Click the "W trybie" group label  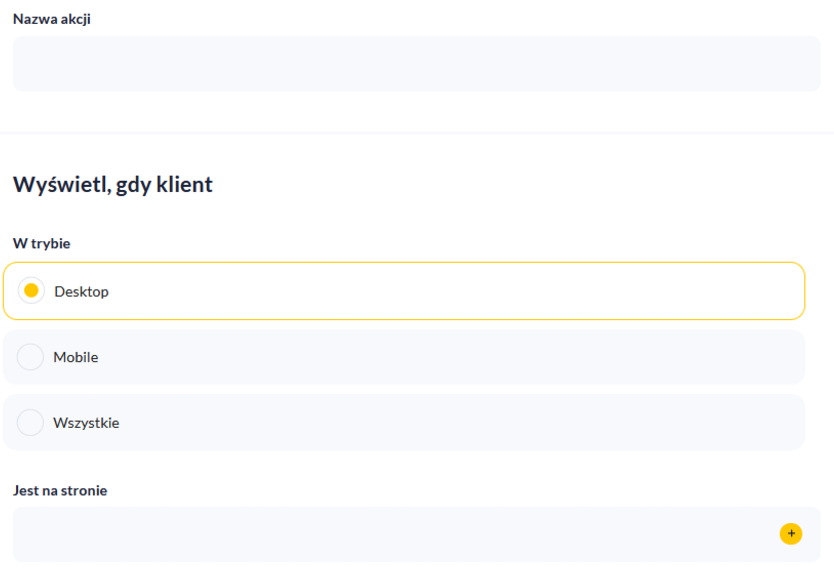[41, 243]
